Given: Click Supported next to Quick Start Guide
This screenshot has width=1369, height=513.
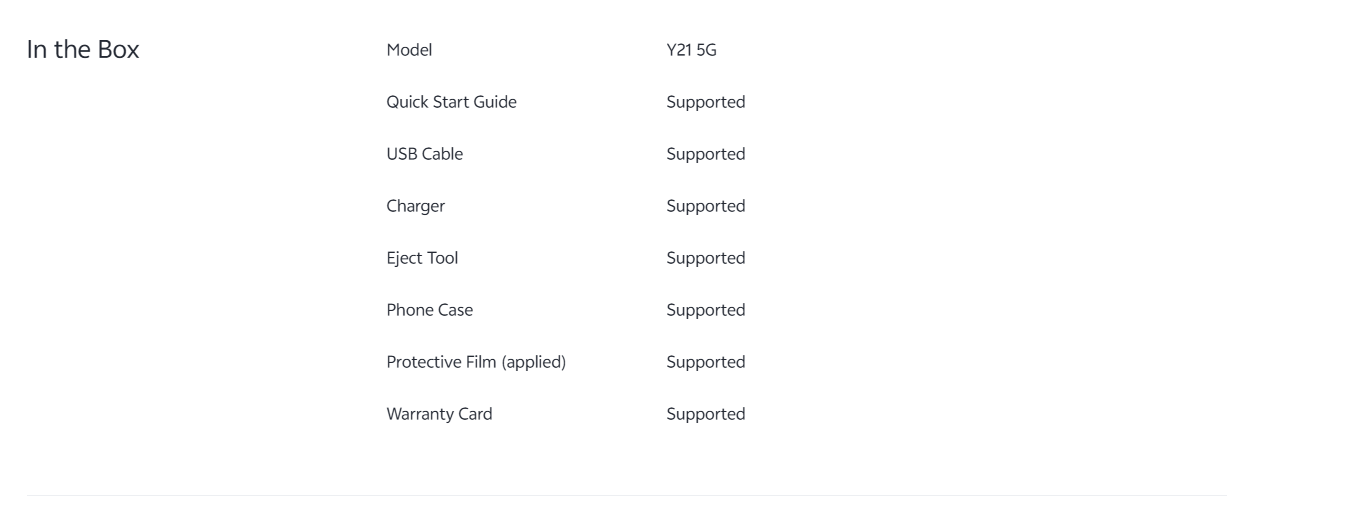Looking at the screenshot, I should pyautogui.click(x=705, y=102).
